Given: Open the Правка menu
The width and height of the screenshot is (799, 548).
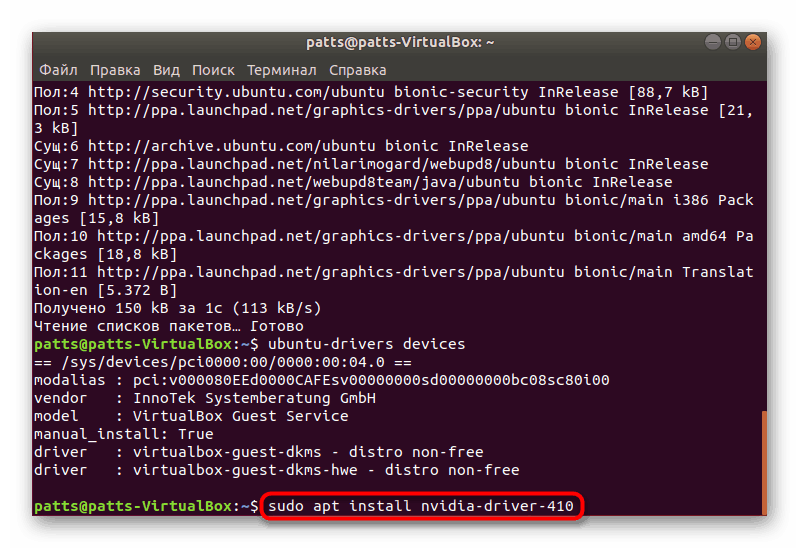Looking at the screenshot, I should (x=115, y=70).
